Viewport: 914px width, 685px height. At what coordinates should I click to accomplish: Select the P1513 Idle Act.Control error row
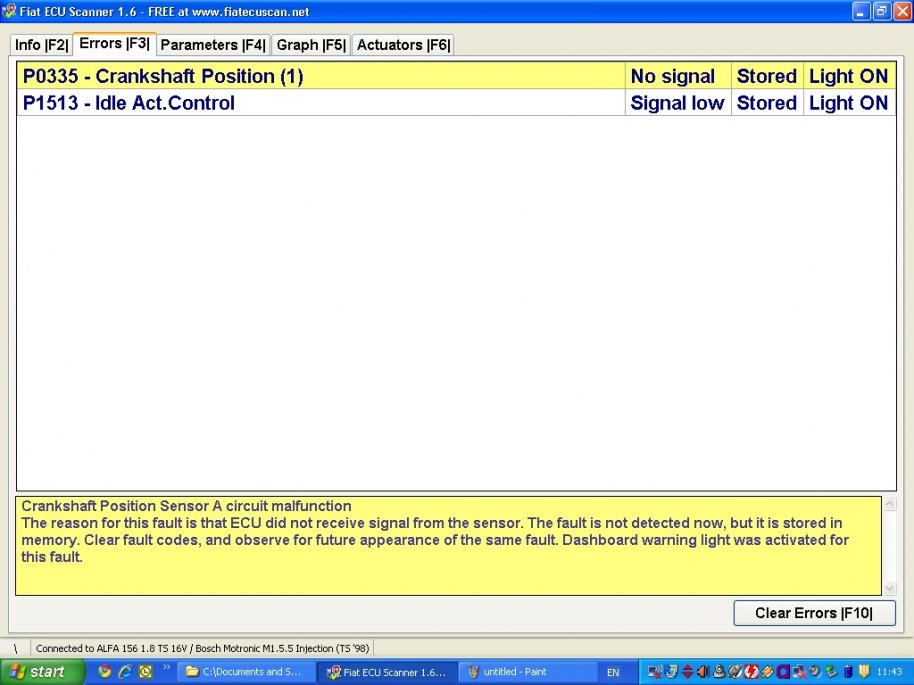point(320,103)
